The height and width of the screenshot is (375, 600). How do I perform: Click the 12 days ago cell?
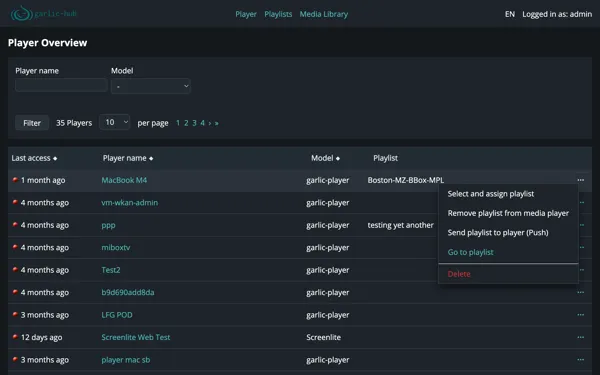tap(41, 338)
